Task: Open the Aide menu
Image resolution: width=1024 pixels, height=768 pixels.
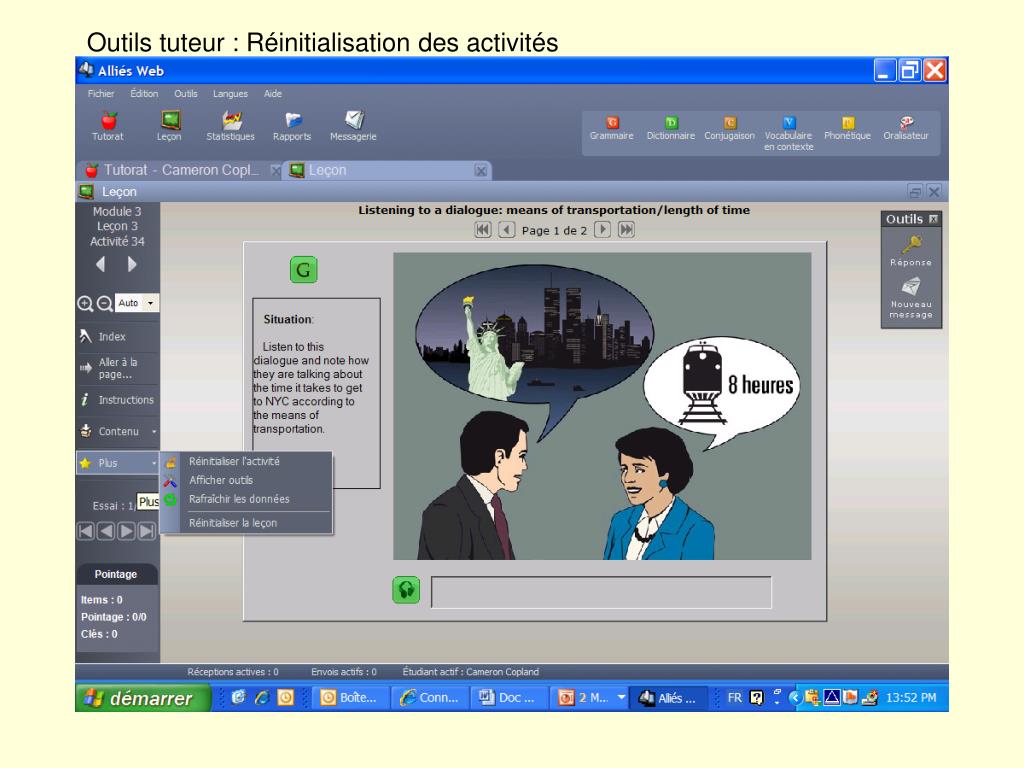Action: point(273,94)
